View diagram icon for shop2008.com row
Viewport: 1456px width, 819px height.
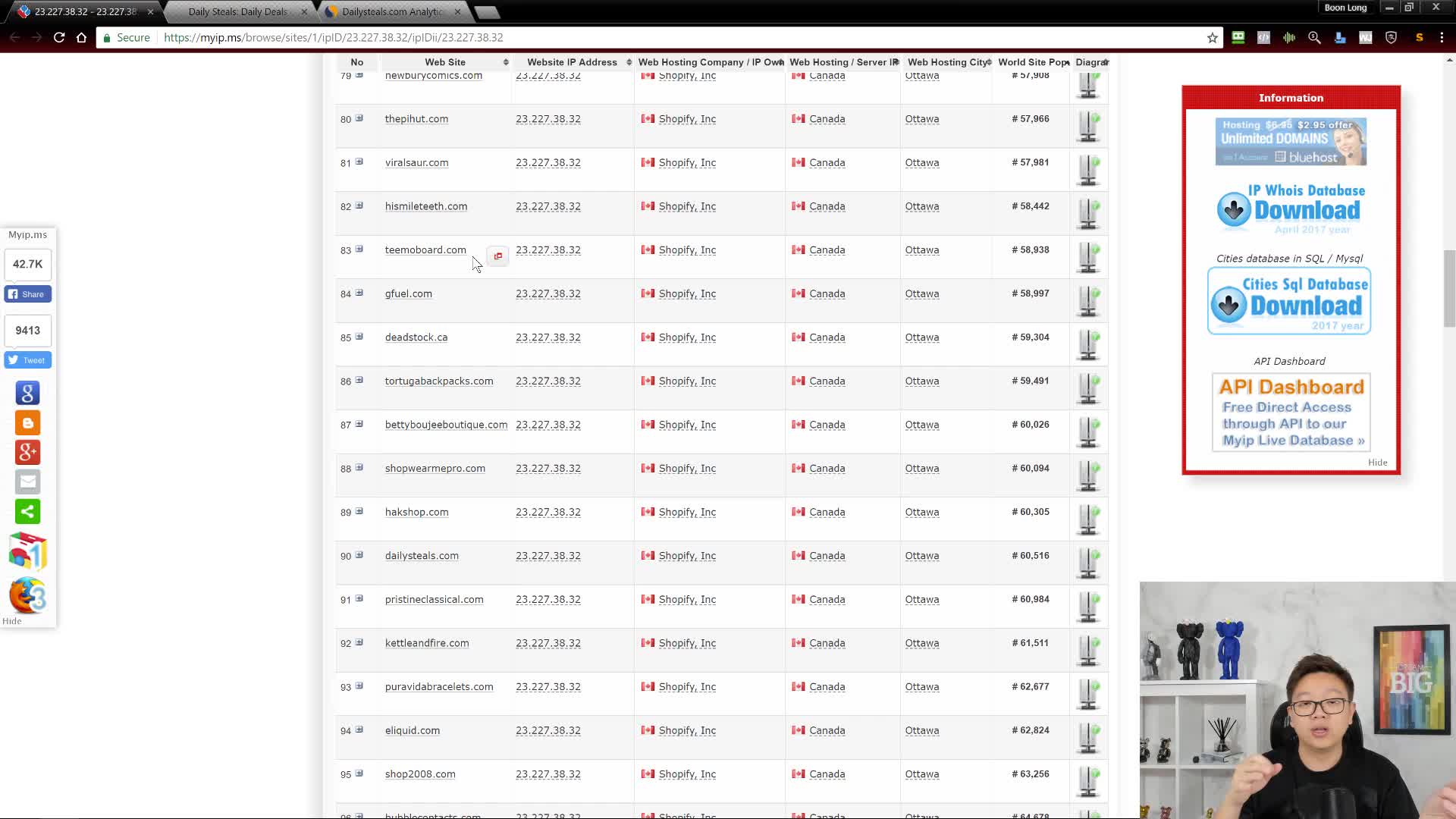coord(1088,782)
